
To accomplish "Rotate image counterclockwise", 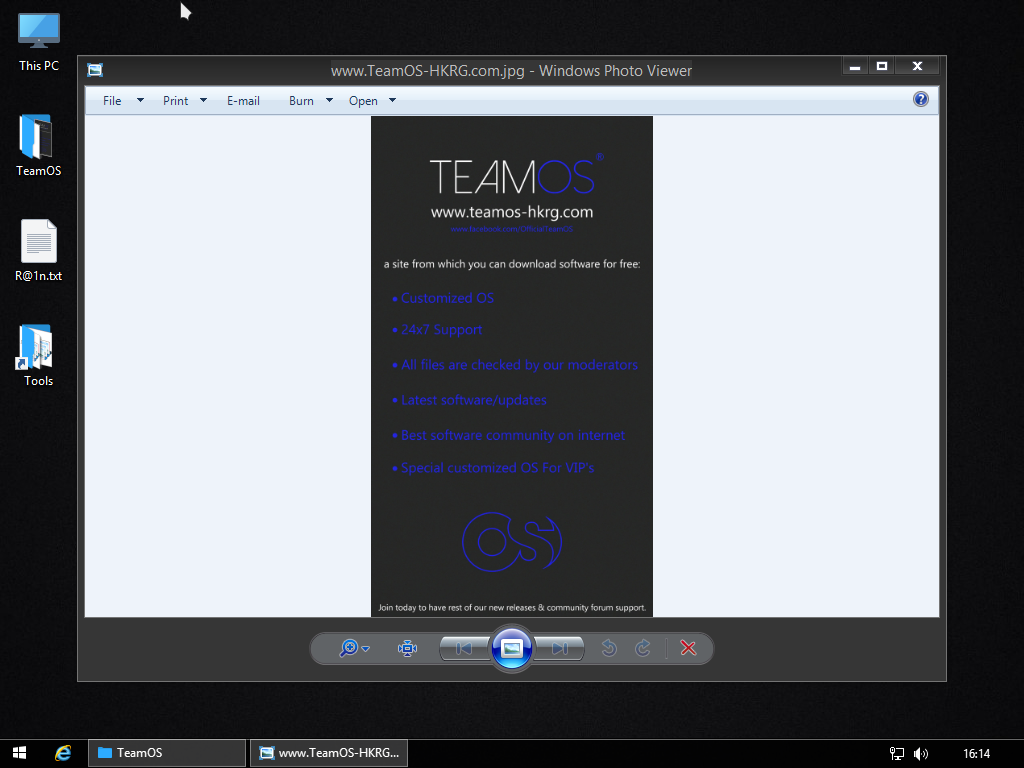I will 609,648.
